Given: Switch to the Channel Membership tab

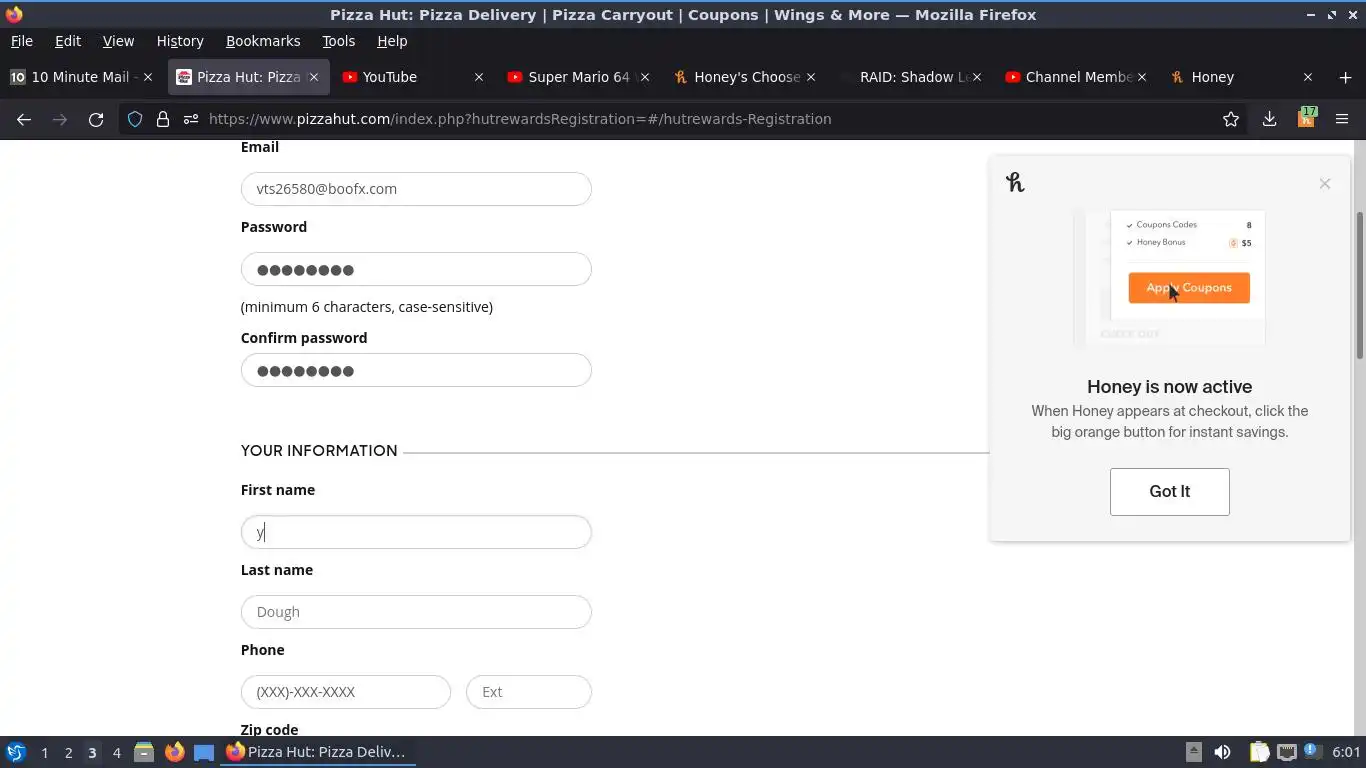Looking at the screenshot, I should pos(1076,77).
